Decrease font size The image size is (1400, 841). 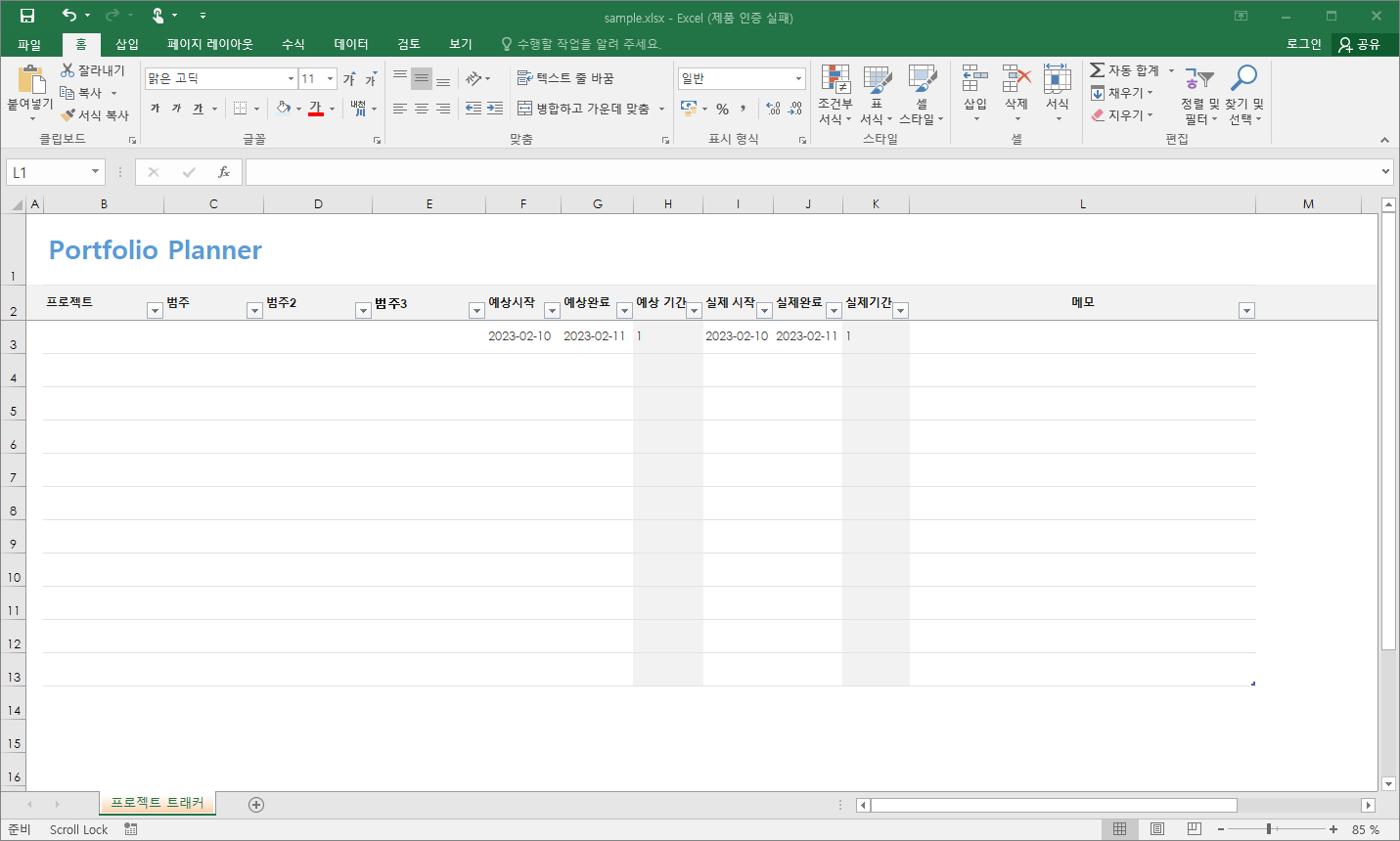(x=371, y=78)
